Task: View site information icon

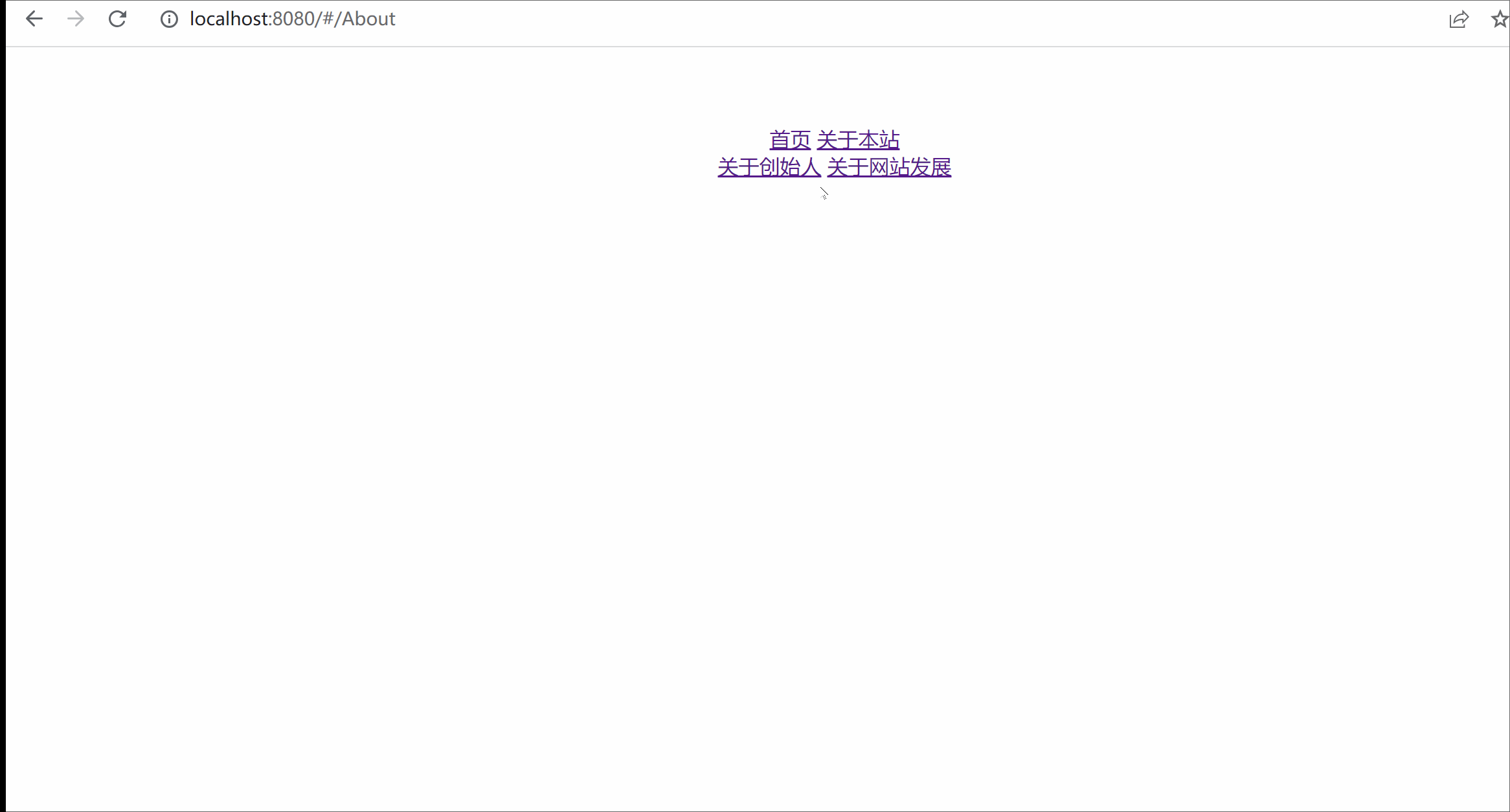Action: pos(169,19)
